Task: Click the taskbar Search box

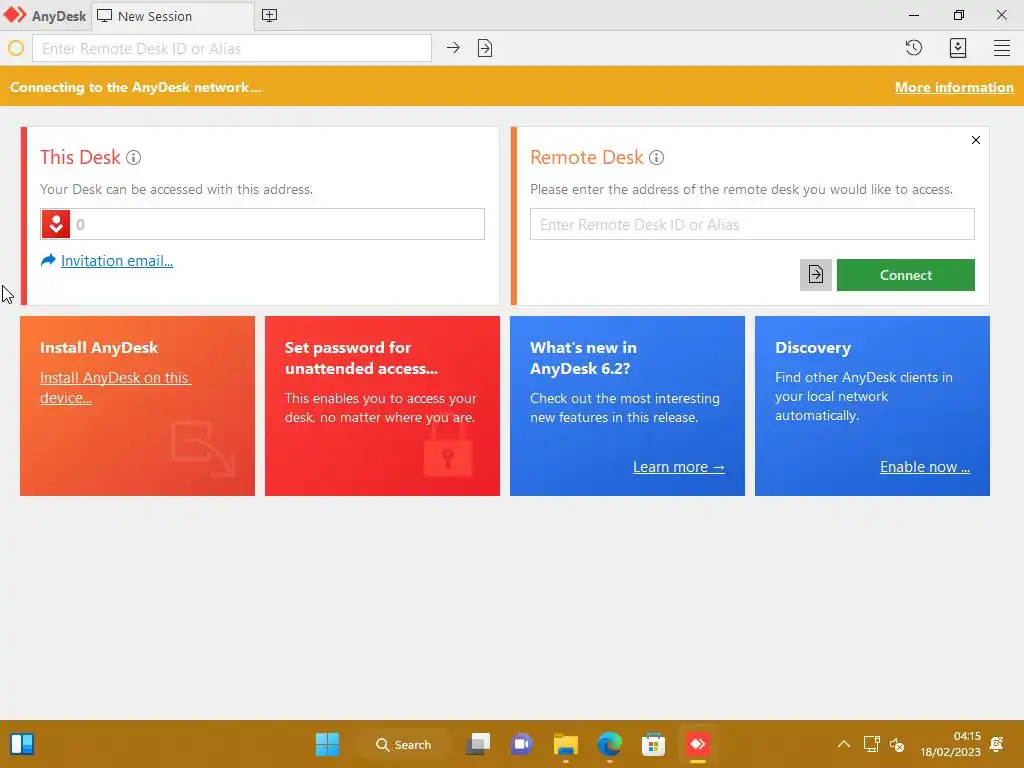Action: 403,744
